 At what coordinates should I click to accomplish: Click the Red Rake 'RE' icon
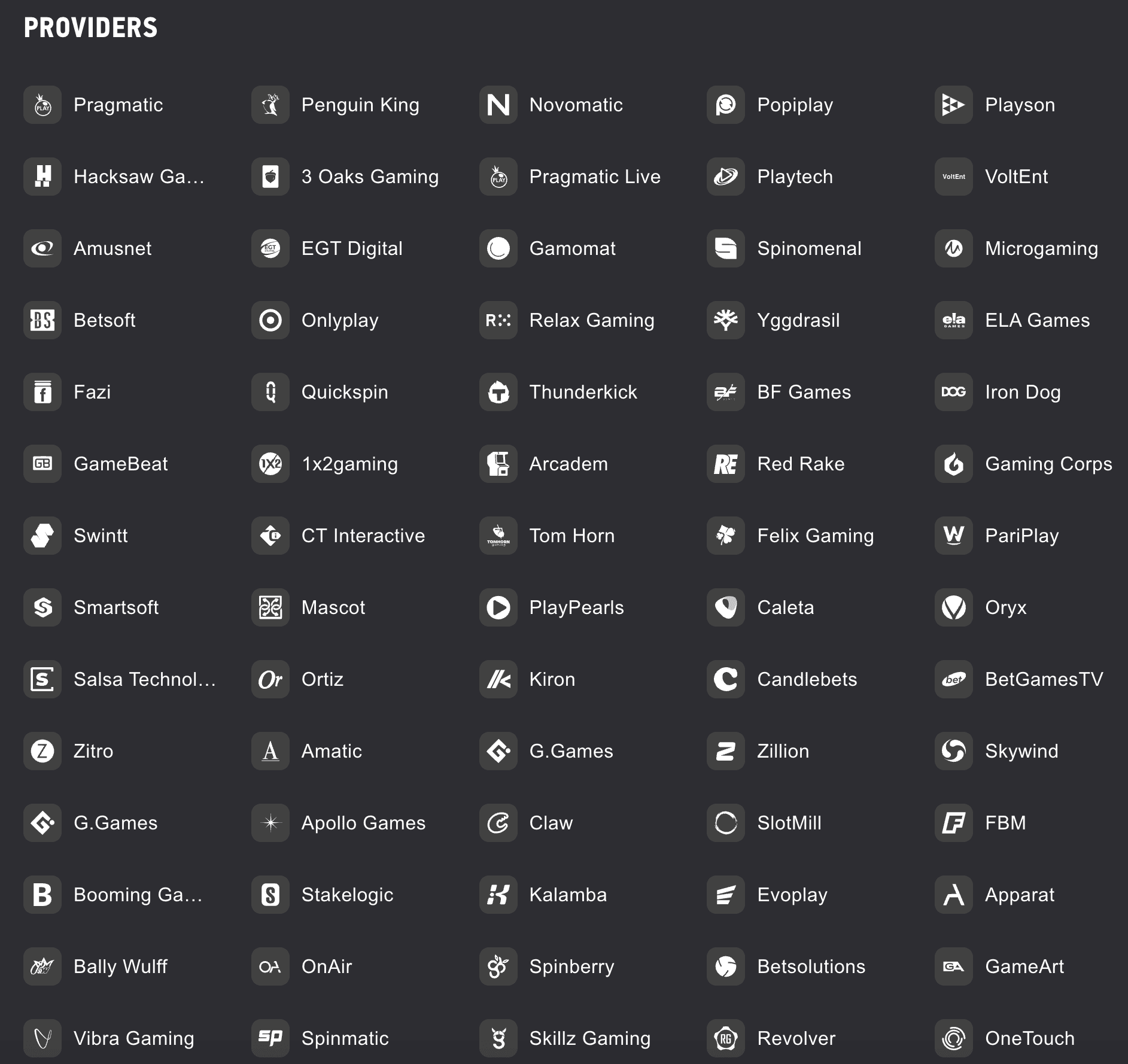tap(725, 464)
